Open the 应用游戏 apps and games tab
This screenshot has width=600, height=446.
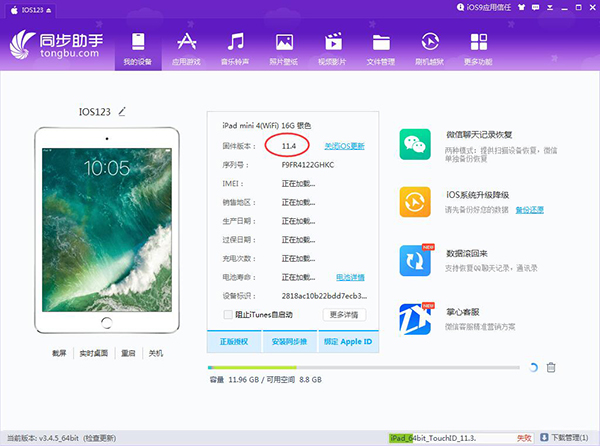[186, 49]
